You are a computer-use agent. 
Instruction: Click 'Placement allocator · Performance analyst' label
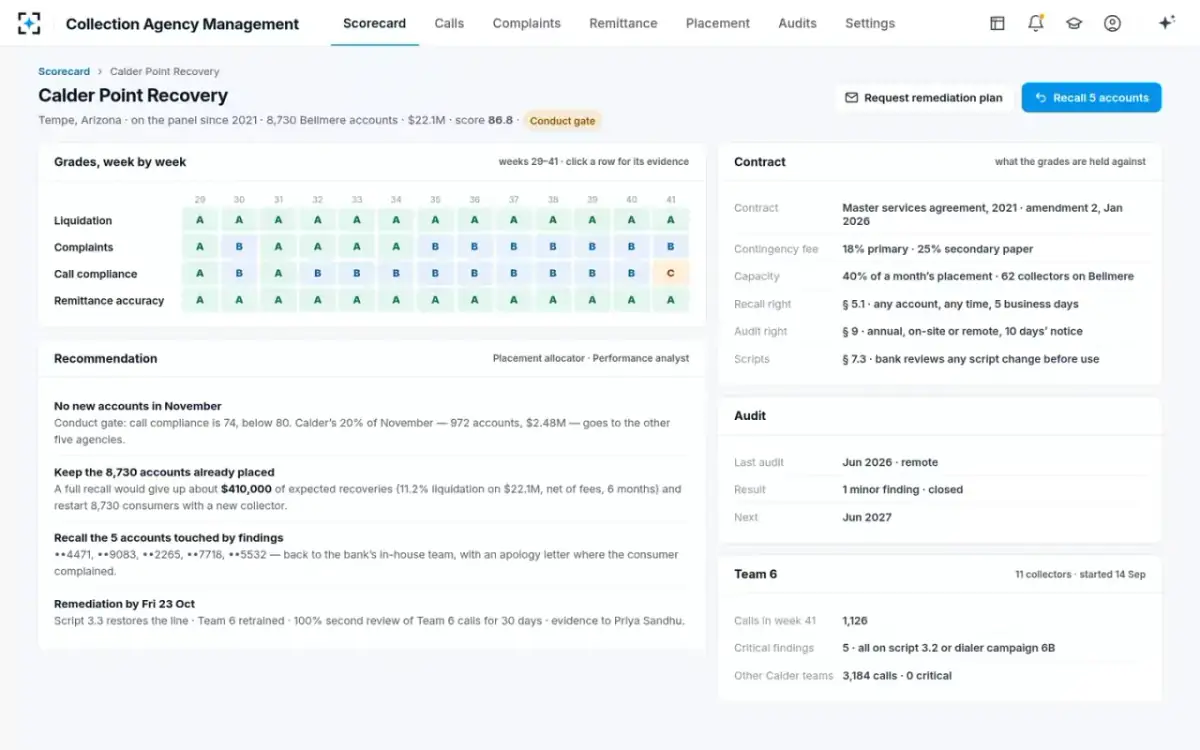click(591, 358)
